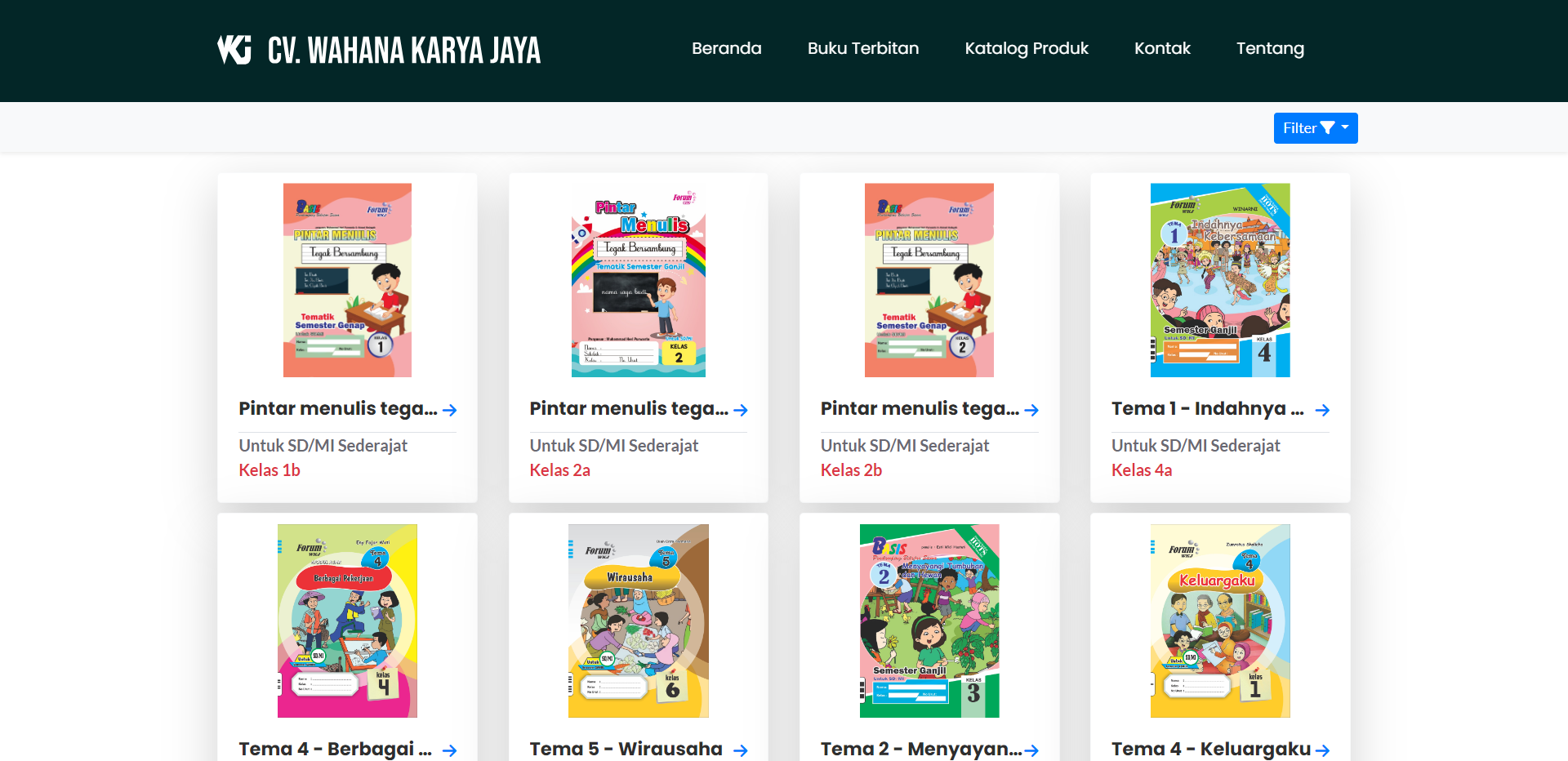Viewport: 1568px width, 761px height.
Task: Click arrow icon next to Tema 4 - Keluargaku
Action: [x=1322, y=750]
